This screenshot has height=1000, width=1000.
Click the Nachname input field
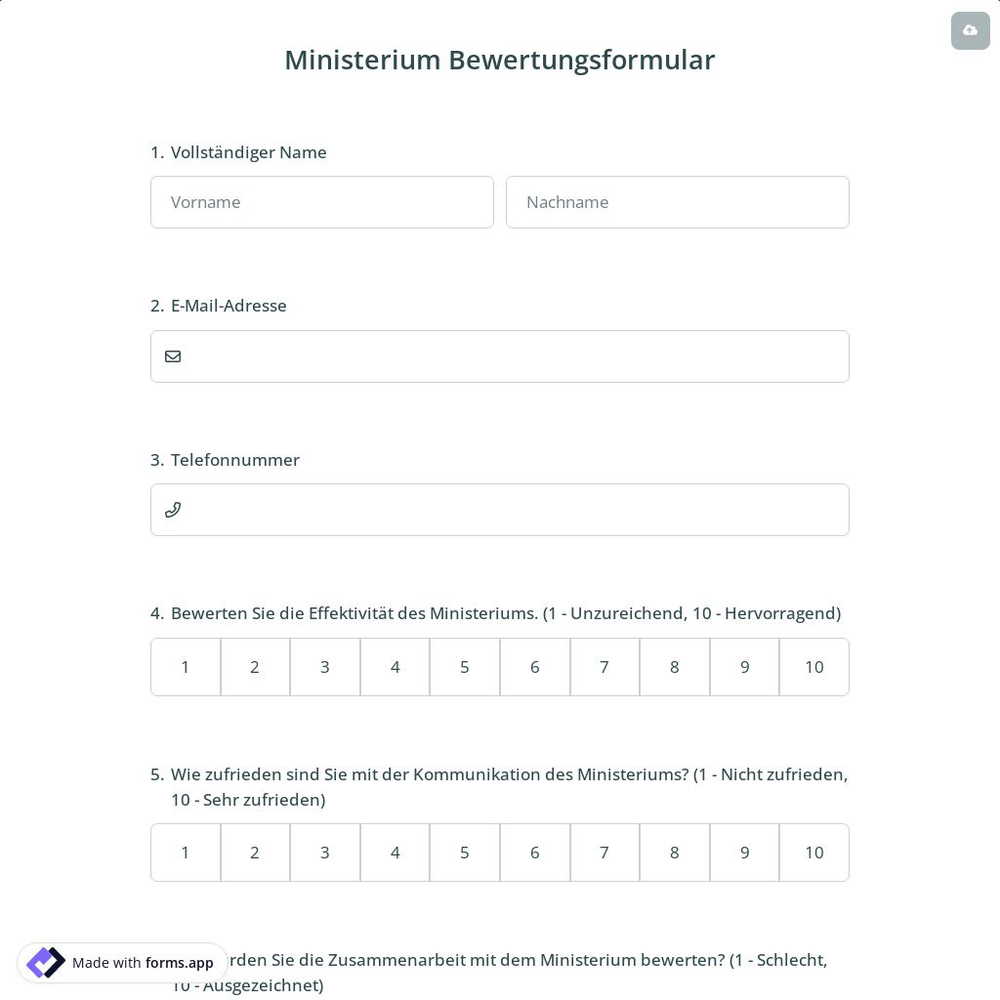click(x=677, y=202)
